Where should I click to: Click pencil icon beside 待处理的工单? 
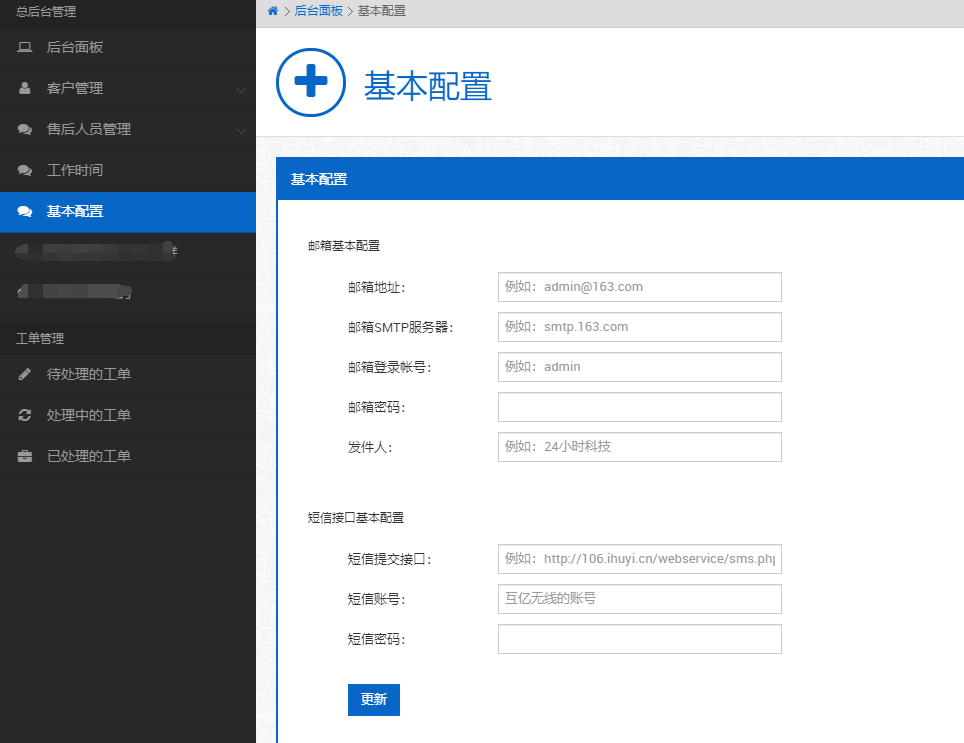point(25,374)
